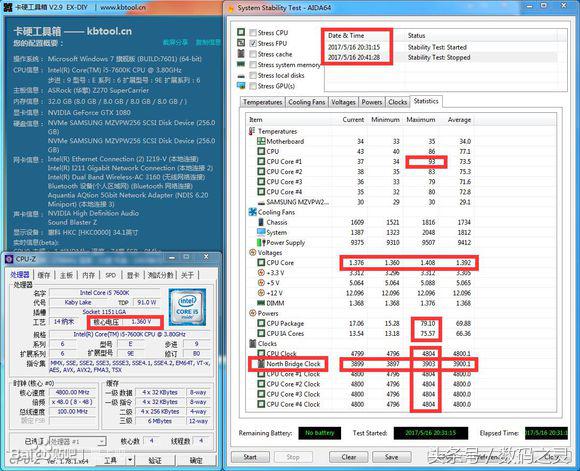Click the CPU chip icon beside Stress CPU

[241, 32]
